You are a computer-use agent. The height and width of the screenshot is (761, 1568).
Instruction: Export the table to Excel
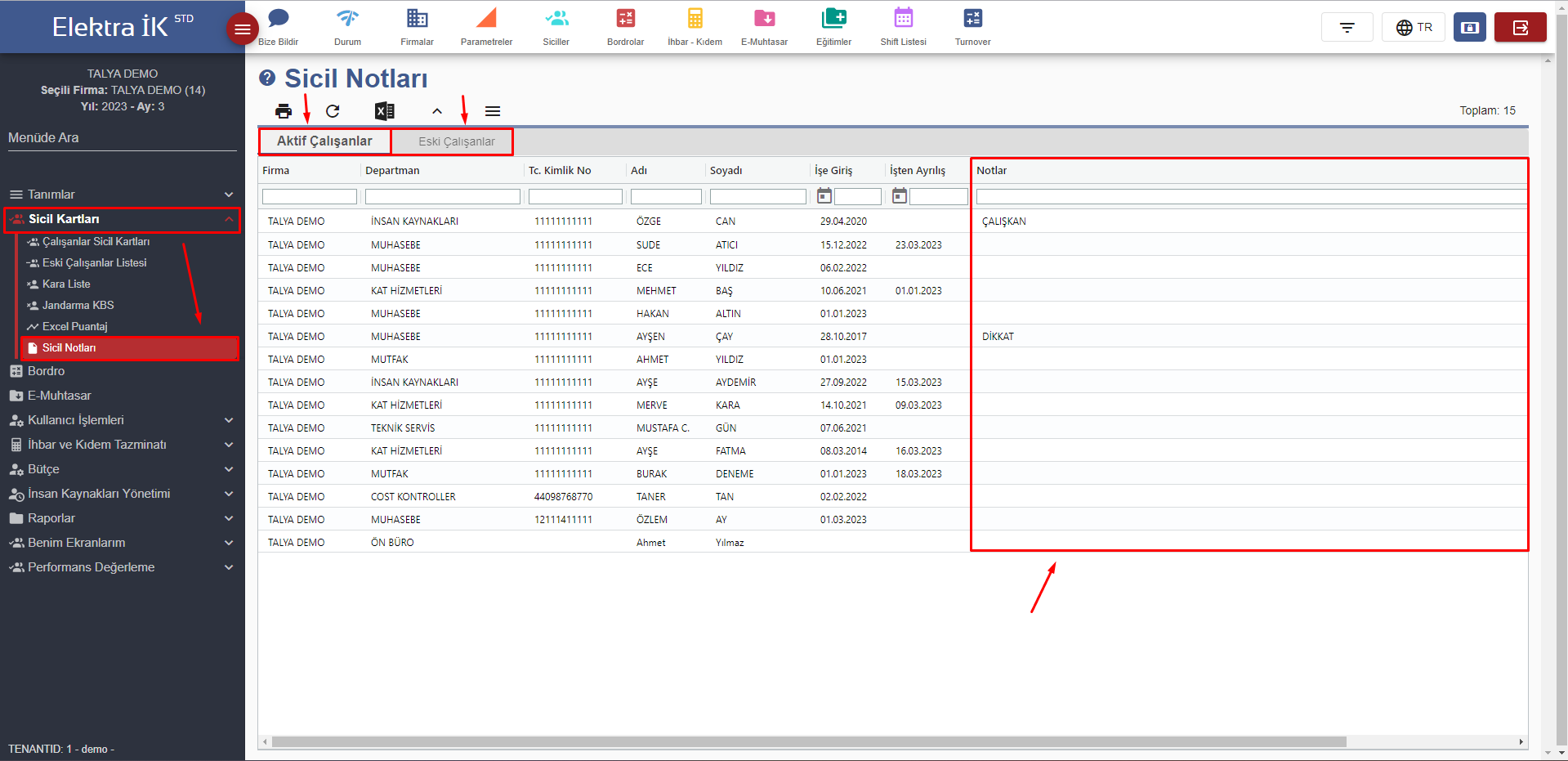(x=384, y=111)
